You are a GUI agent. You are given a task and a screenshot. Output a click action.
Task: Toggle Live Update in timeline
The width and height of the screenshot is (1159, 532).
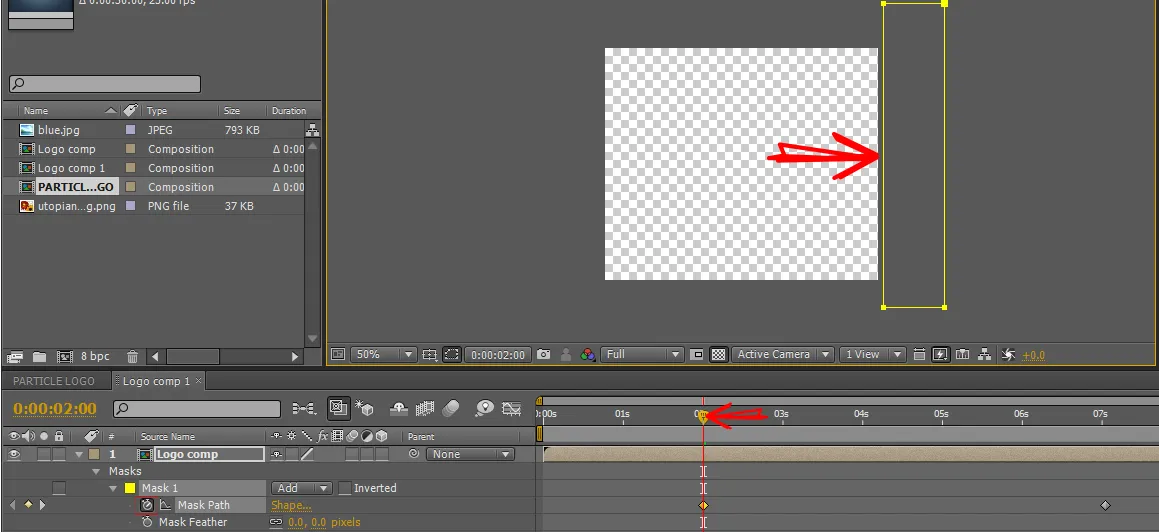(338, 408)
